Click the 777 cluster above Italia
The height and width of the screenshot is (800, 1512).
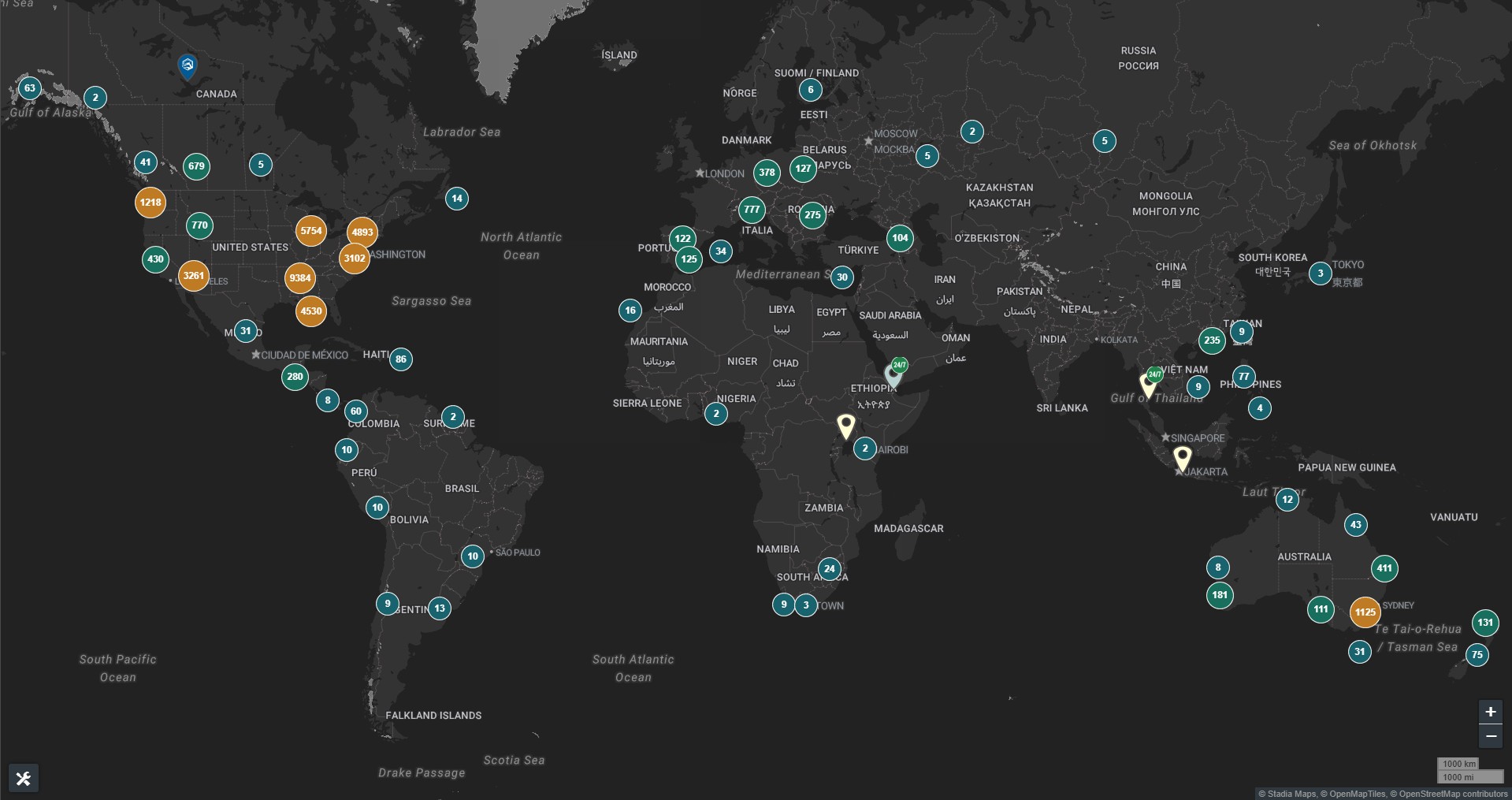click(x=752, y=210)
